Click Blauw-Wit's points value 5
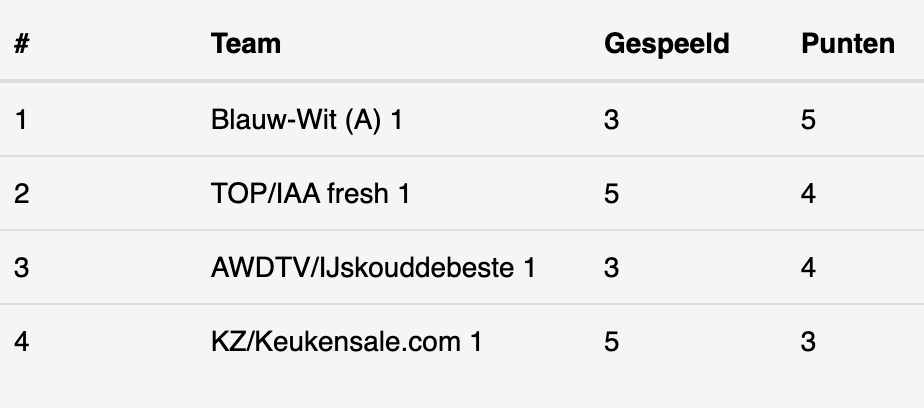The image size is (924, 408). (x=808, y=120)
